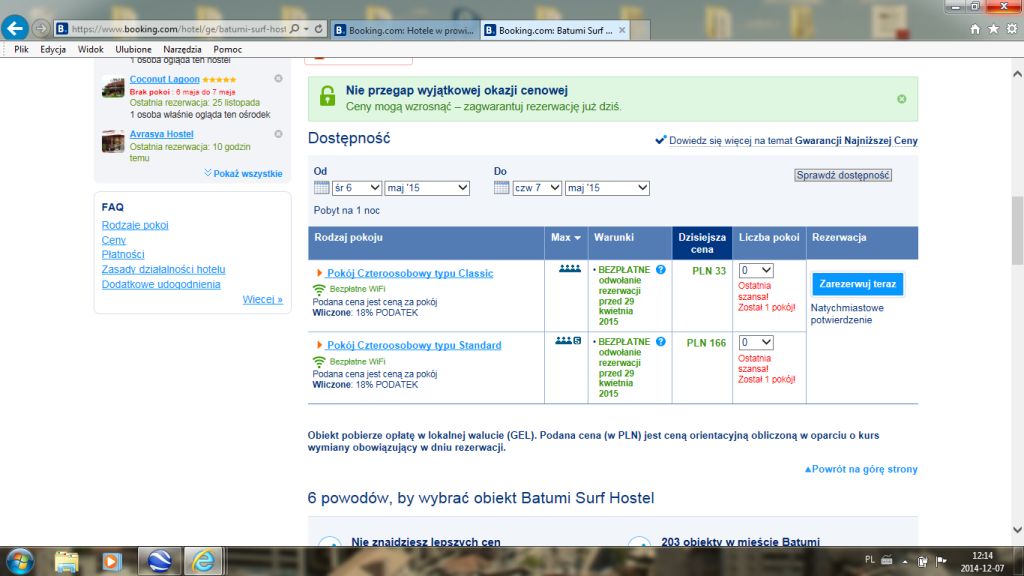Go back with the browser back arrow
Viewport: 1024px width, 576px height.
tap(14, 28)
